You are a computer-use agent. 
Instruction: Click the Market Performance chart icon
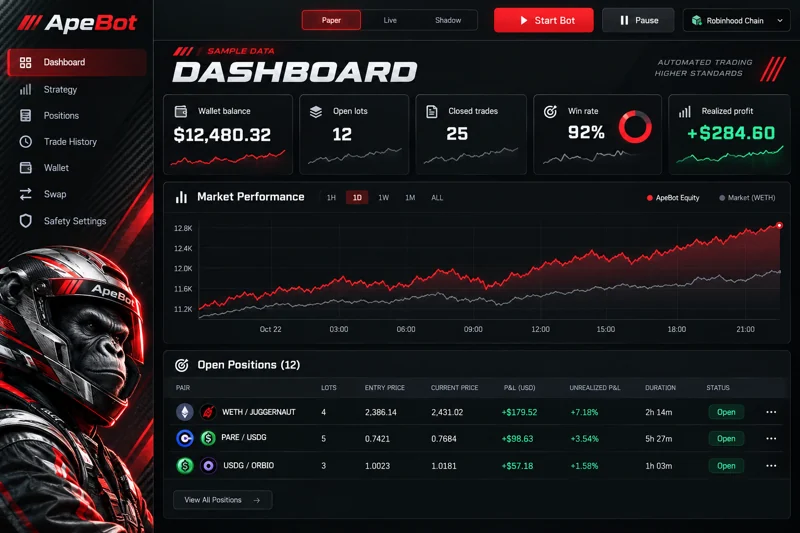(x=181, y=197)
